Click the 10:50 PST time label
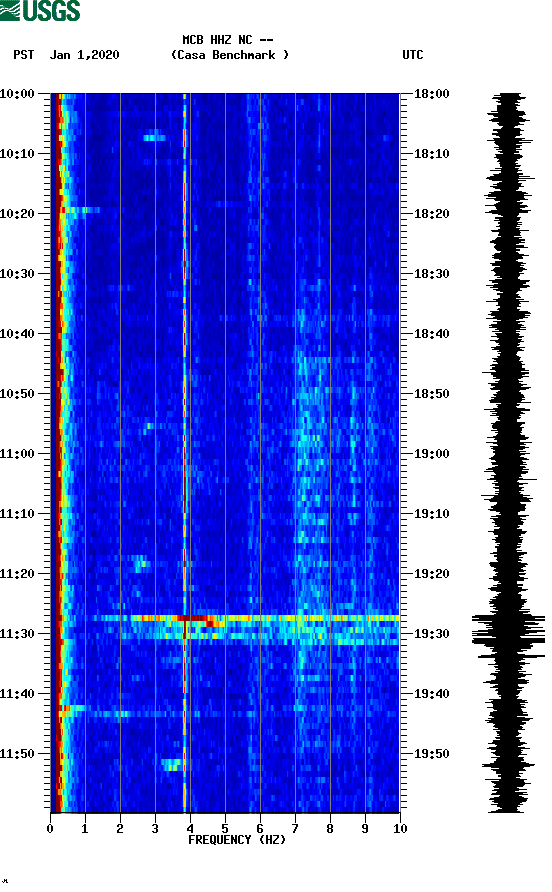552x892 pixels. [x=17, y=394]
